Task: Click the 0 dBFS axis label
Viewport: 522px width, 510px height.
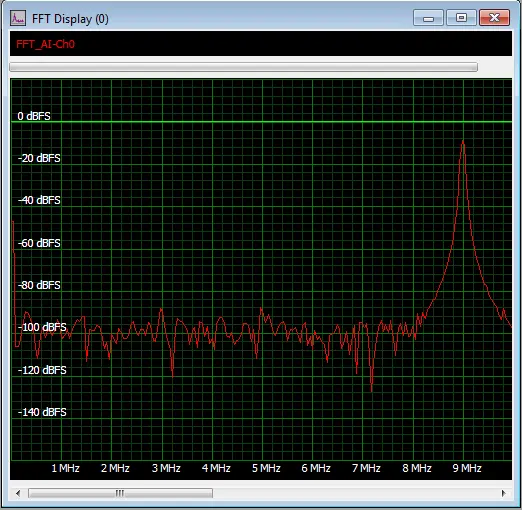Action: [34, 116]
